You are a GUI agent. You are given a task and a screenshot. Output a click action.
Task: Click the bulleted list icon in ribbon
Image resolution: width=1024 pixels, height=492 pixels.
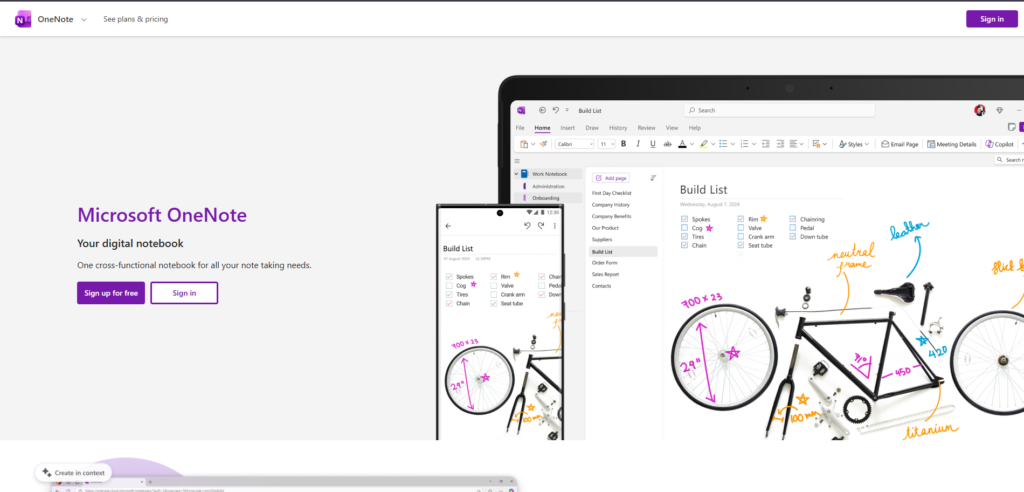(723, 144)
